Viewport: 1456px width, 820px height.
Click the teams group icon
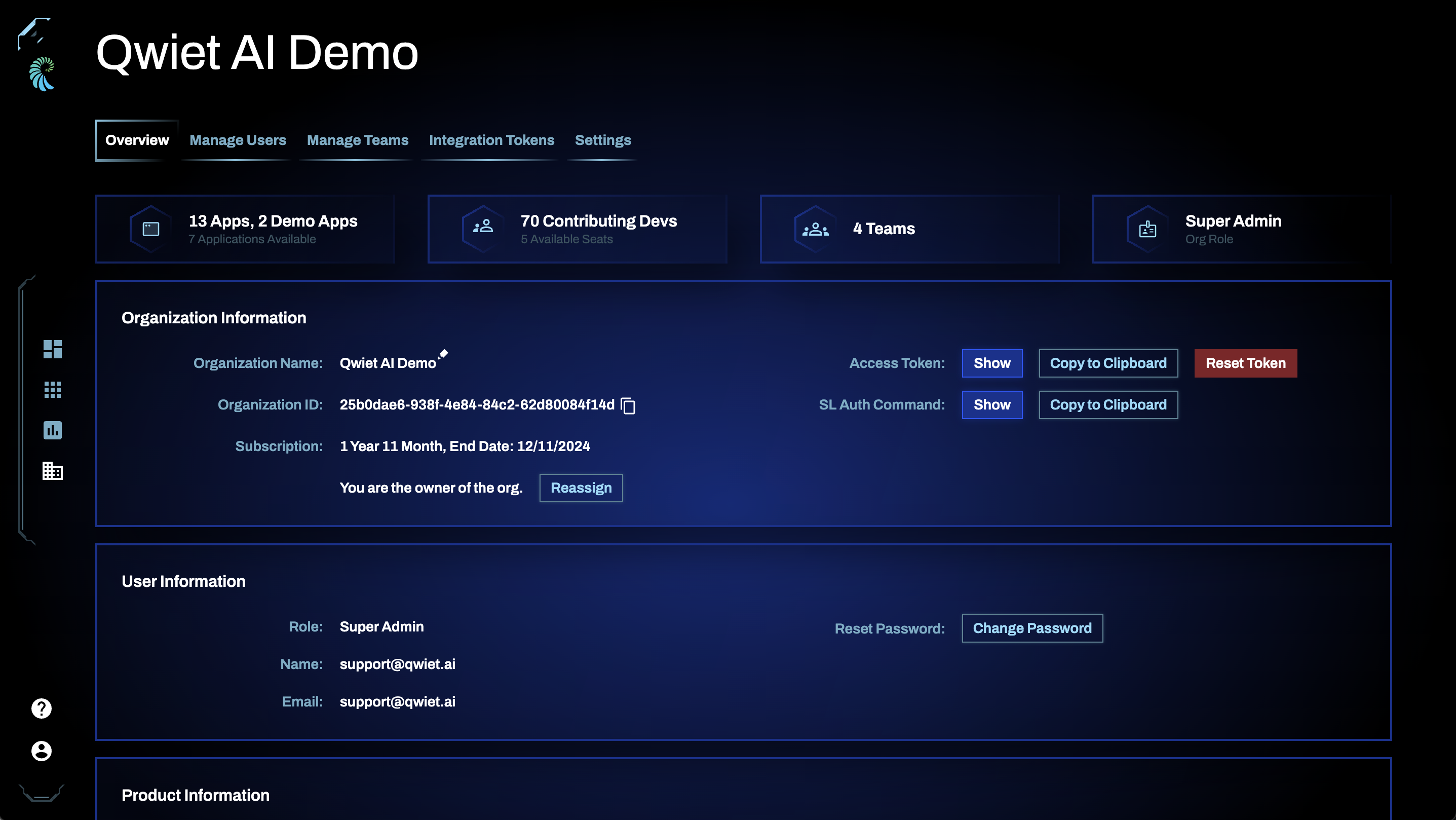(816, 229)
